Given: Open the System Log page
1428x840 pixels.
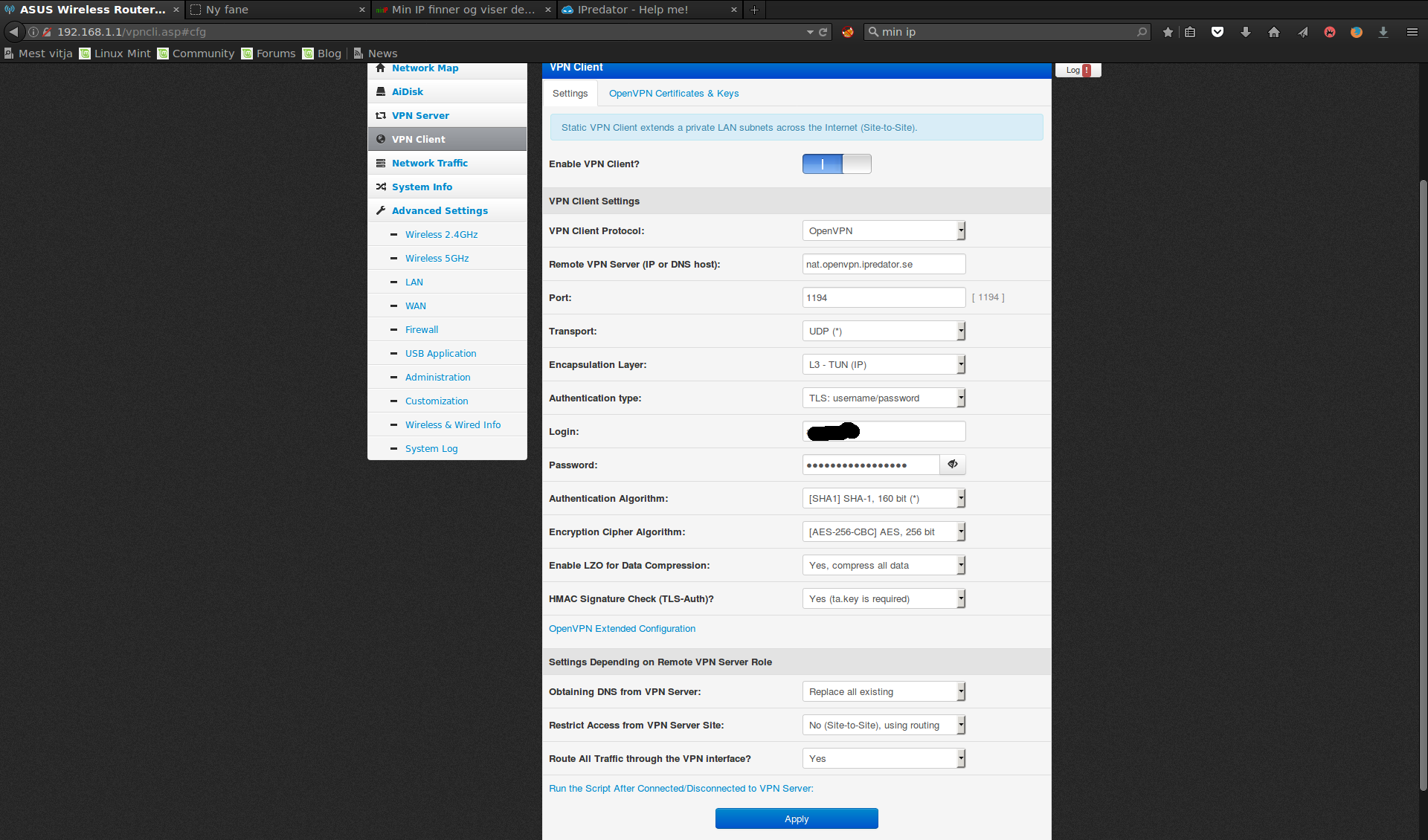Looking at the screenshot, I should pos(431,448).
